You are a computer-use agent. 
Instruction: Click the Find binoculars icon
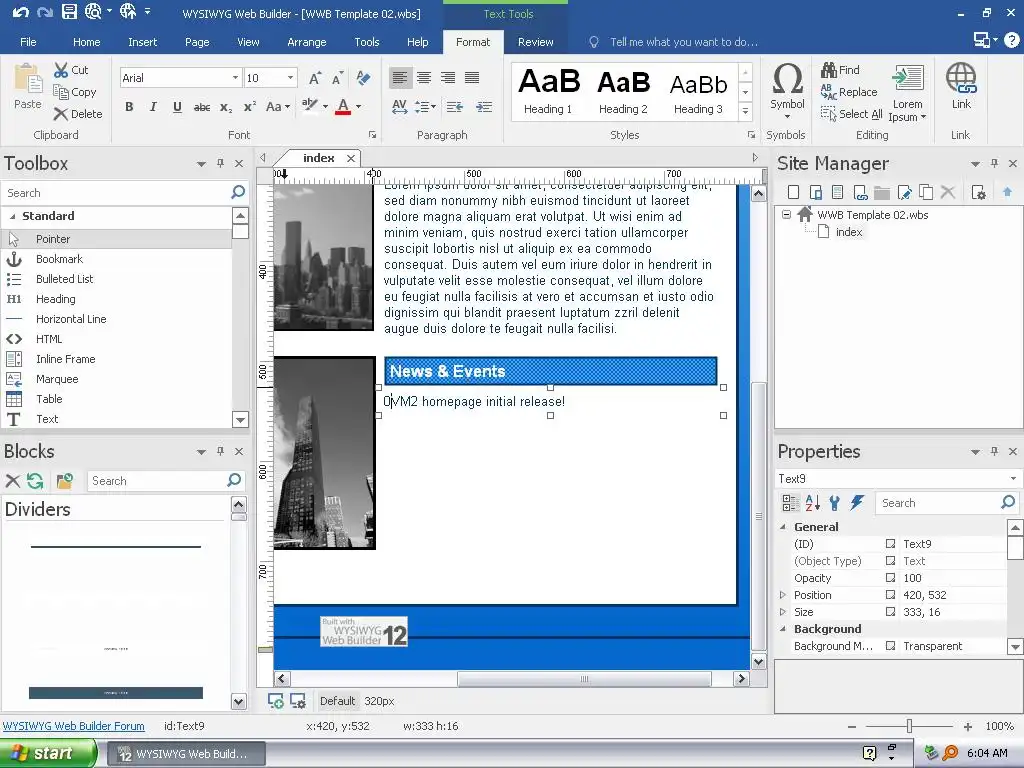pos(829,69)
